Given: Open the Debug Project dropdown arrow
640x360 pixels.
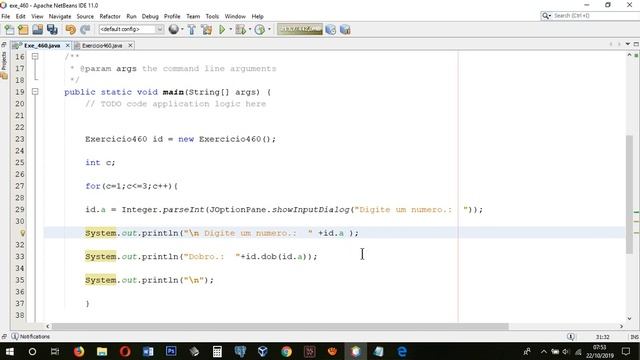Looking at the screenshot, I should coord(250,29).
